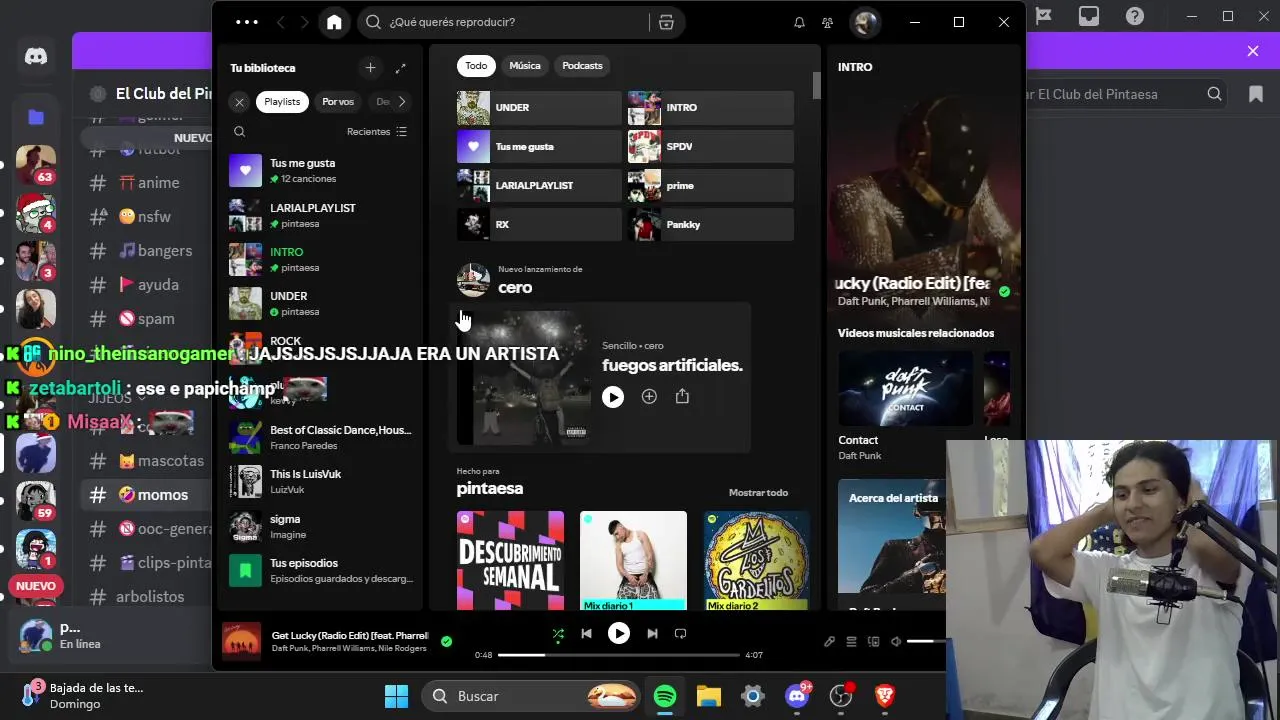
Task: Adjust Spotify volume slider
Action: point(926,642)
